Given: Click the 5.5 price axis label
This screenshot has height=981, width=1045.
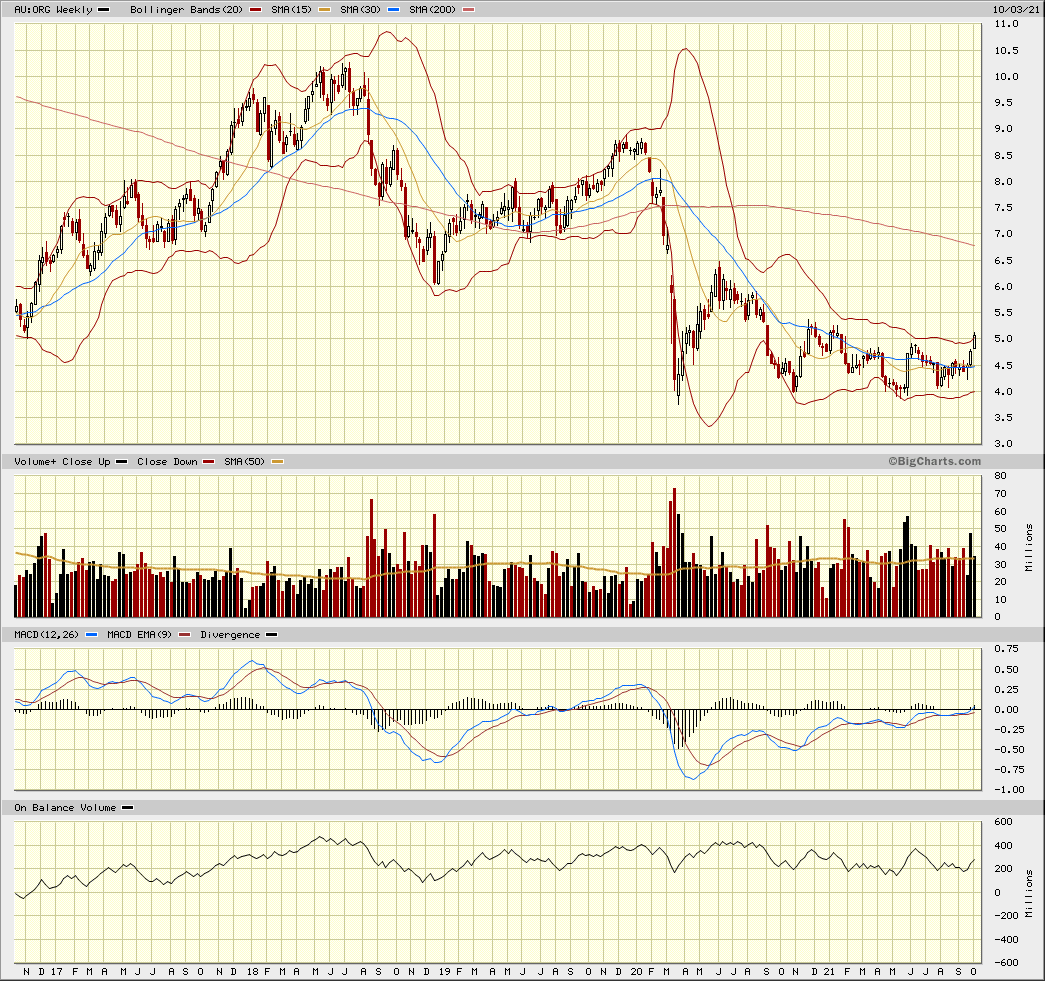Looking at the screenshot, I should point(1004,313).
